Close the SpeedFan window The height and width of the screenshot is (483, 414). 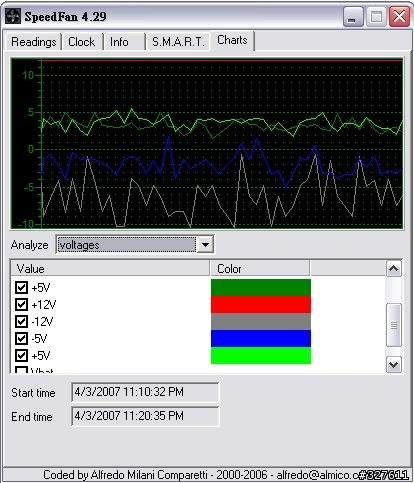click(399, 17)
